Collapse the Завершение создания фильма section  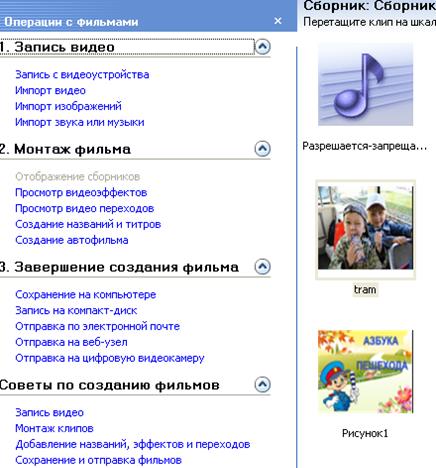[x=263, y=267]
